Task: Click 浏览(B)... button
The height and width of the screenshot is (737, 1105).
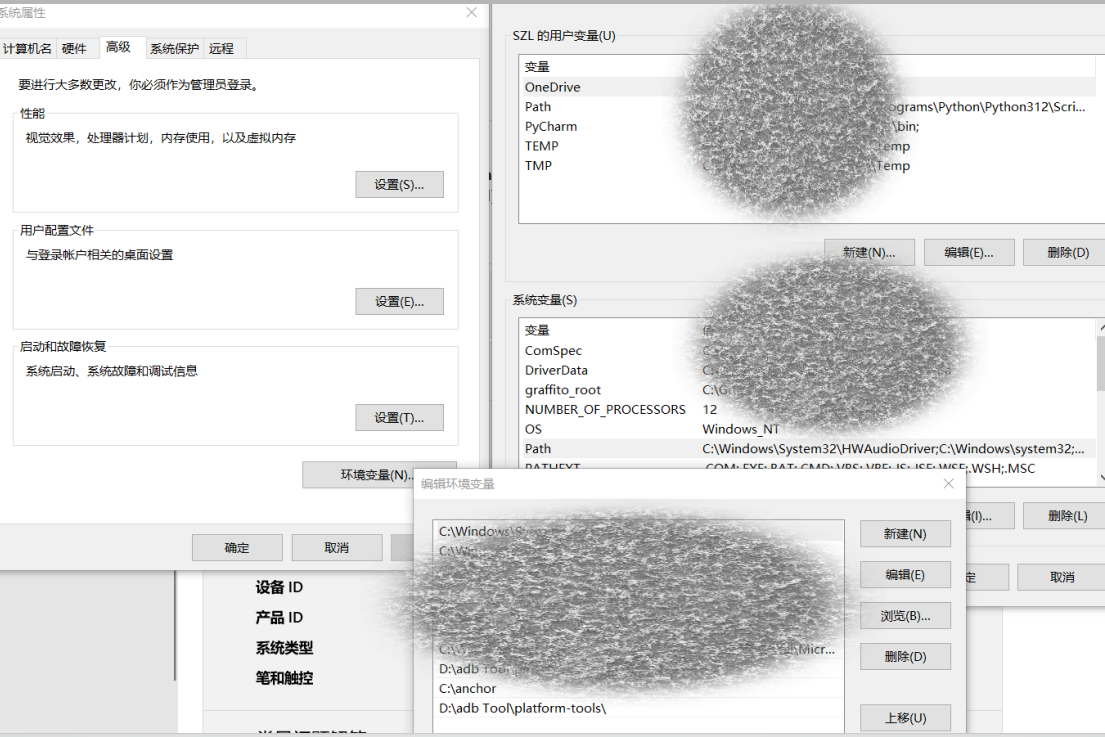Action: (905, 616)
